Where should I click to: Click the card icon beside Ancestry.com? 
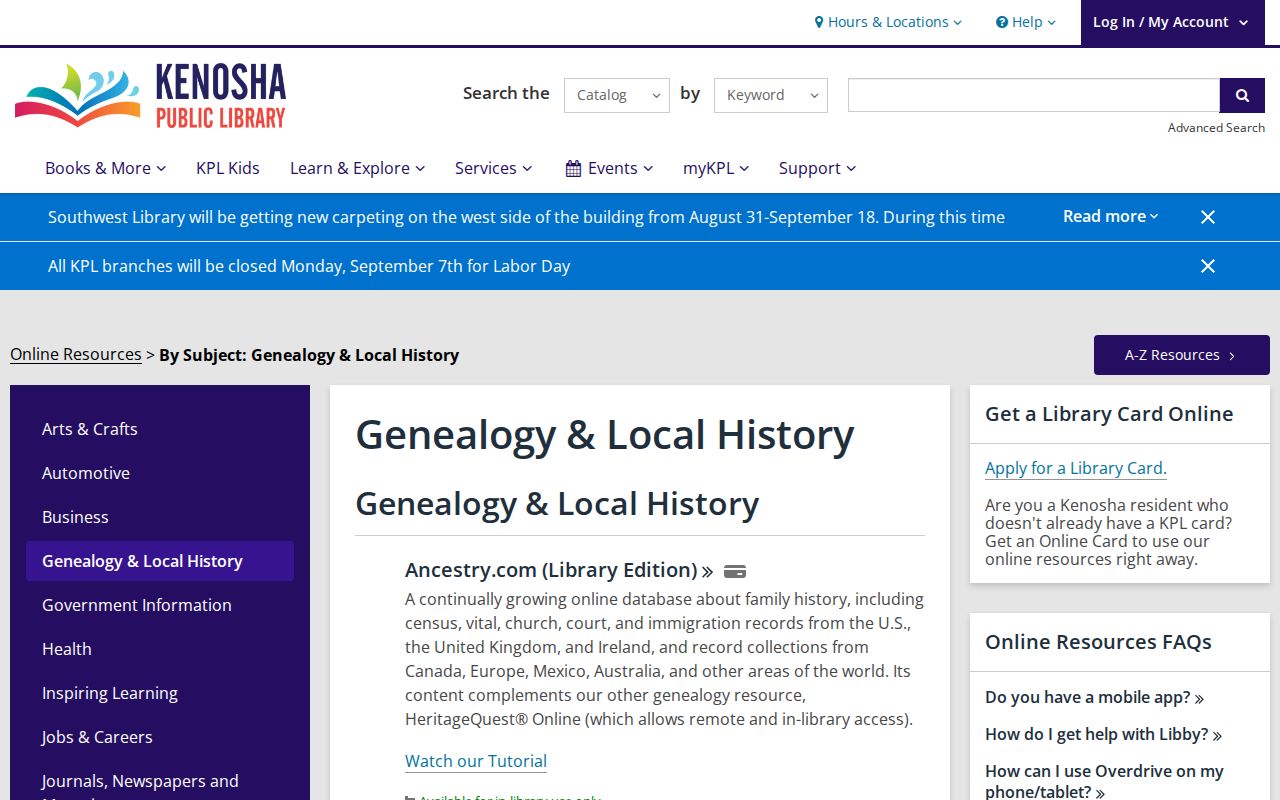click(735, 571)
